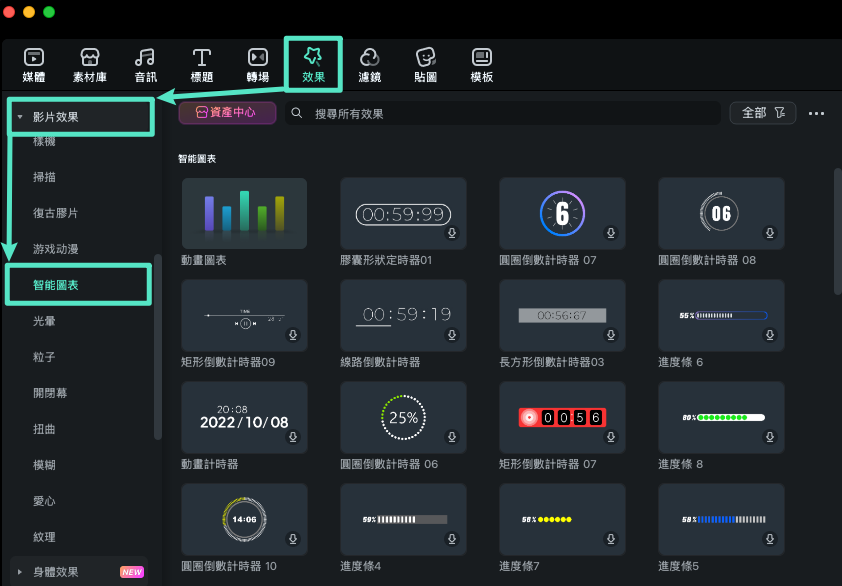Download the 進度條 6 effect
This screenshot has width=842, height=586.
[x=770, y=334]
